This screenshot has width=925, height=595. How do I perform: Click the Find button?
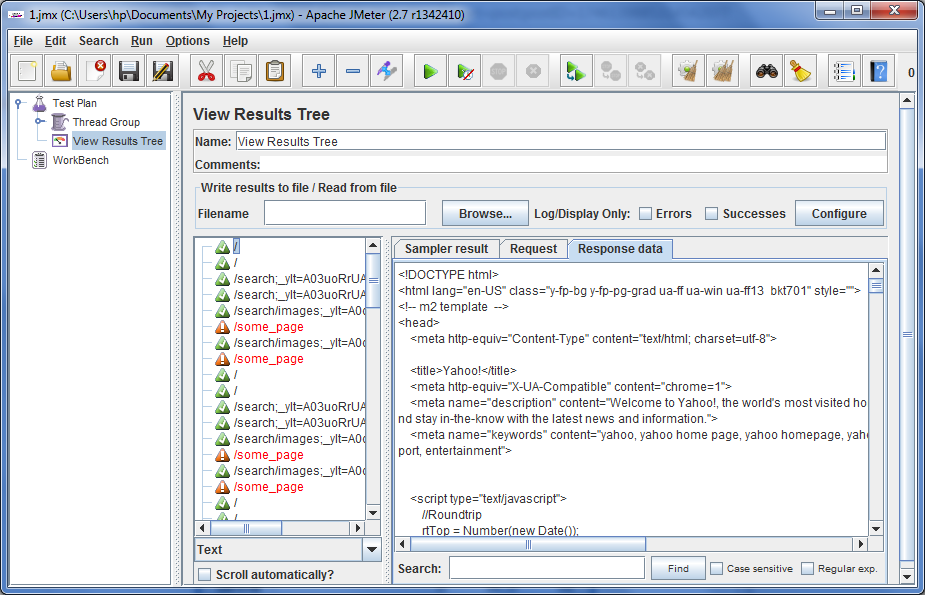[678, 568]
